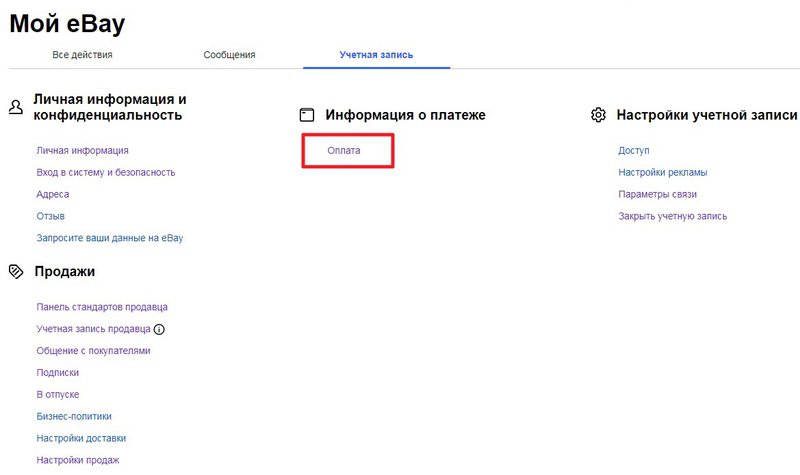The height and width of the screenshot is (475, 800).
Task: Open the Адреса link
Action: click(53, 194)
